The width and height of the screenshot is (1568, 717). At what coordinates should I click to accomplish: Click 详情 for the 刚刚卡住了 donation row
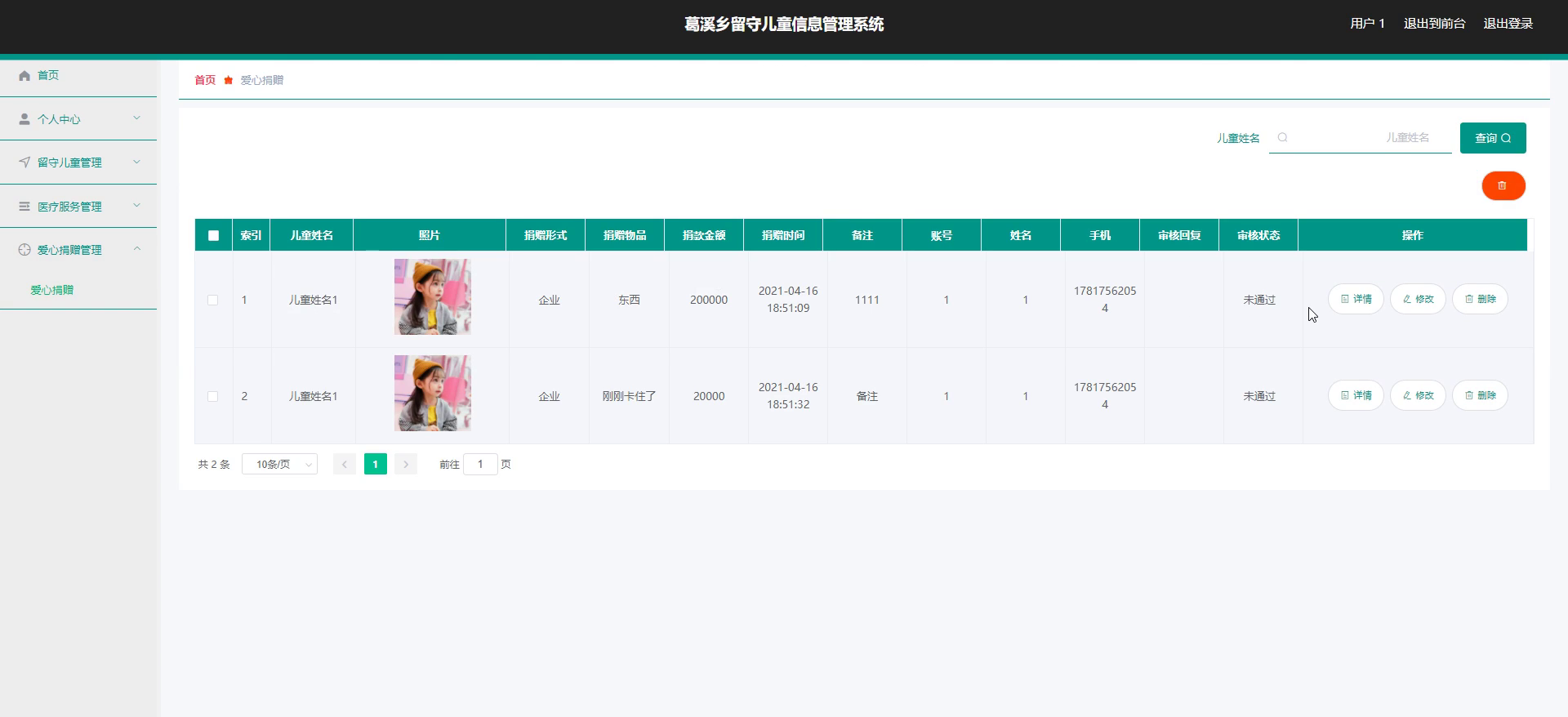pos(1356,395)
